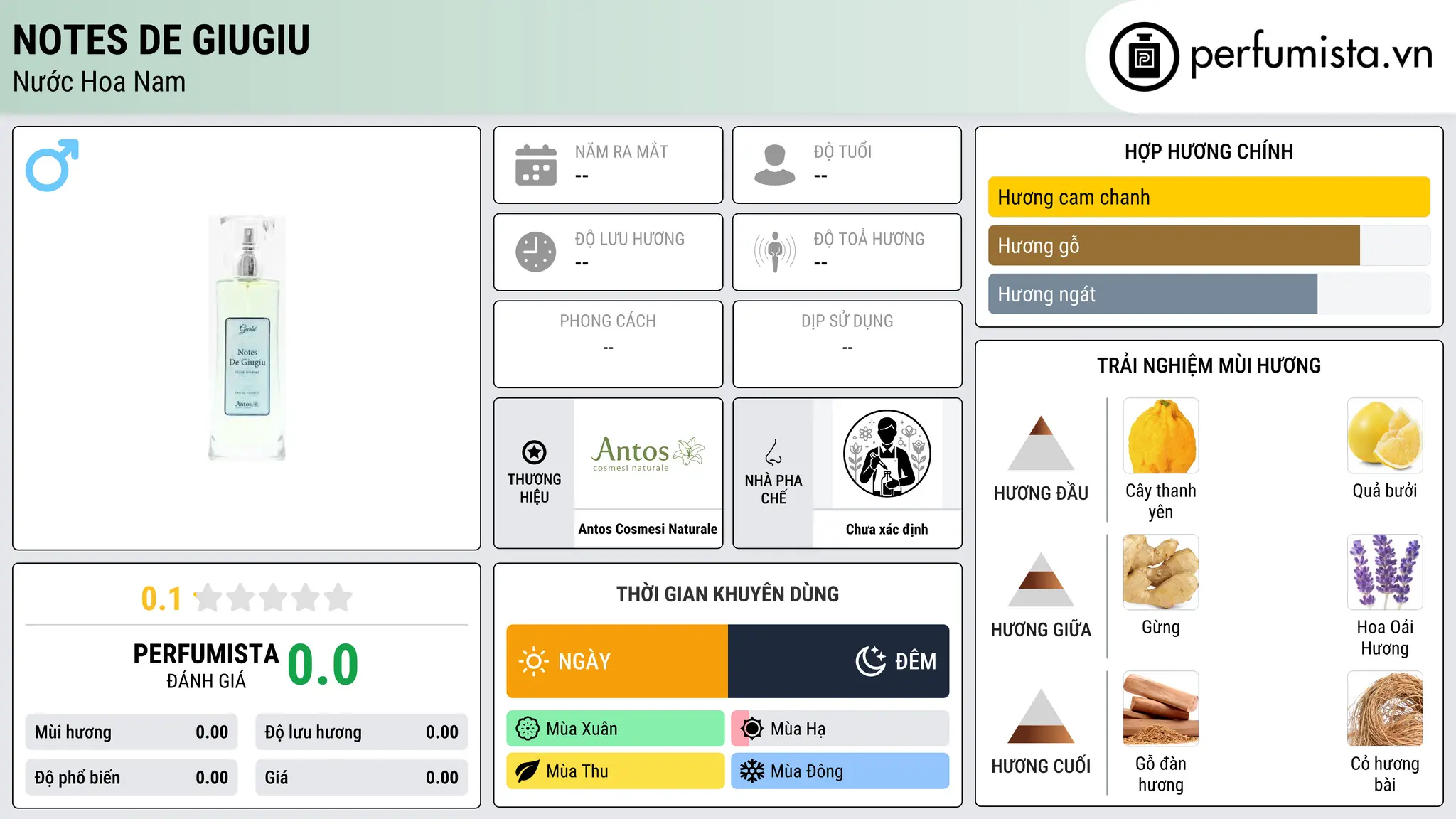Click the five-star rating row
Viewport: 1456px width, 819px height.
coord(273,598)
